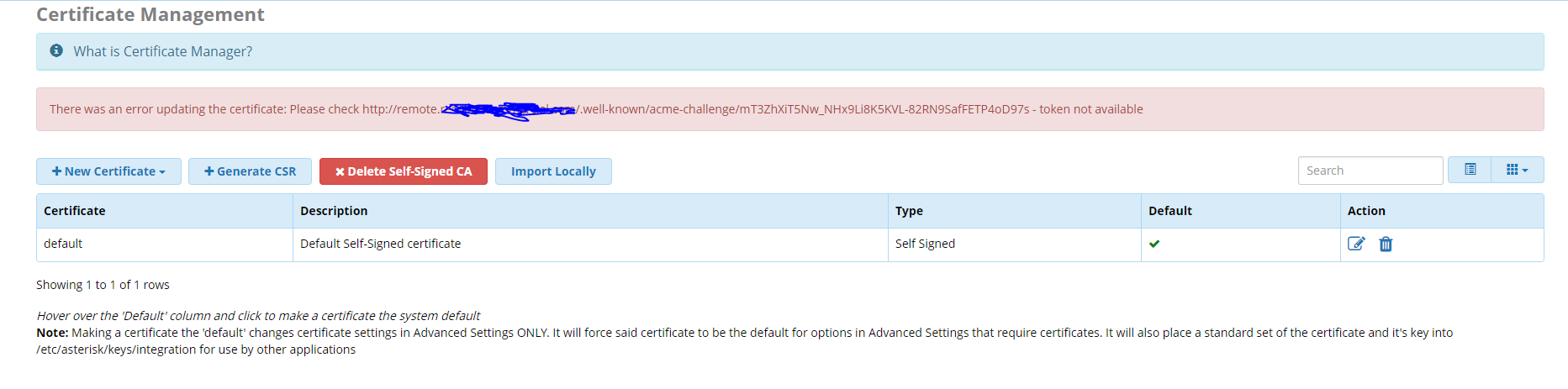Sort by the Certificate column header
Image resolution: width=1568 pixels, height=389 pixels.
coord(75,211)
